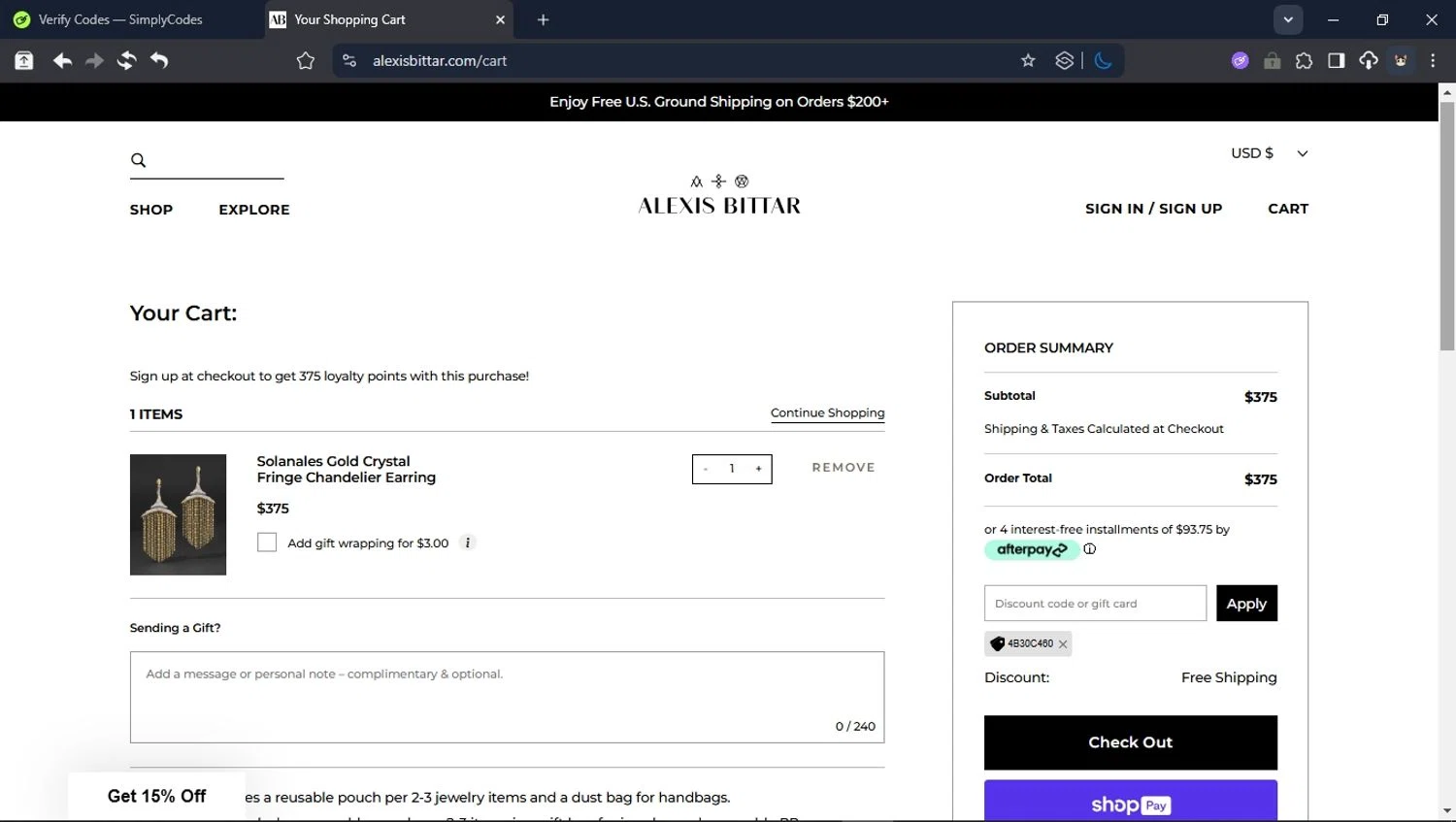Click the black Check Out button

(x=1131, y=742)
